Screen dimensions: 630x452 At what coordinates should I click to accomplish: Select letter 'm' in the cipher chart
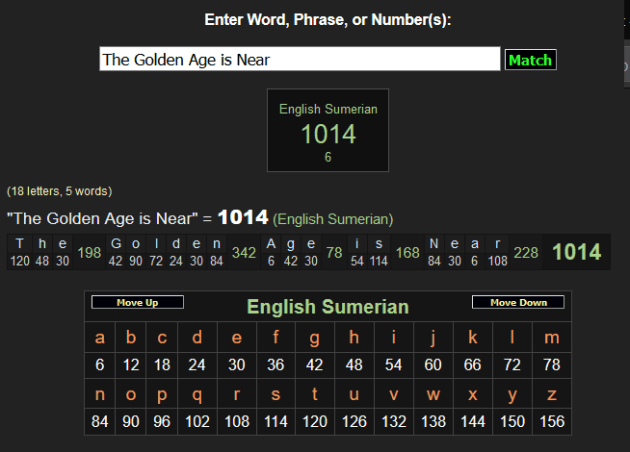point(552,338)
